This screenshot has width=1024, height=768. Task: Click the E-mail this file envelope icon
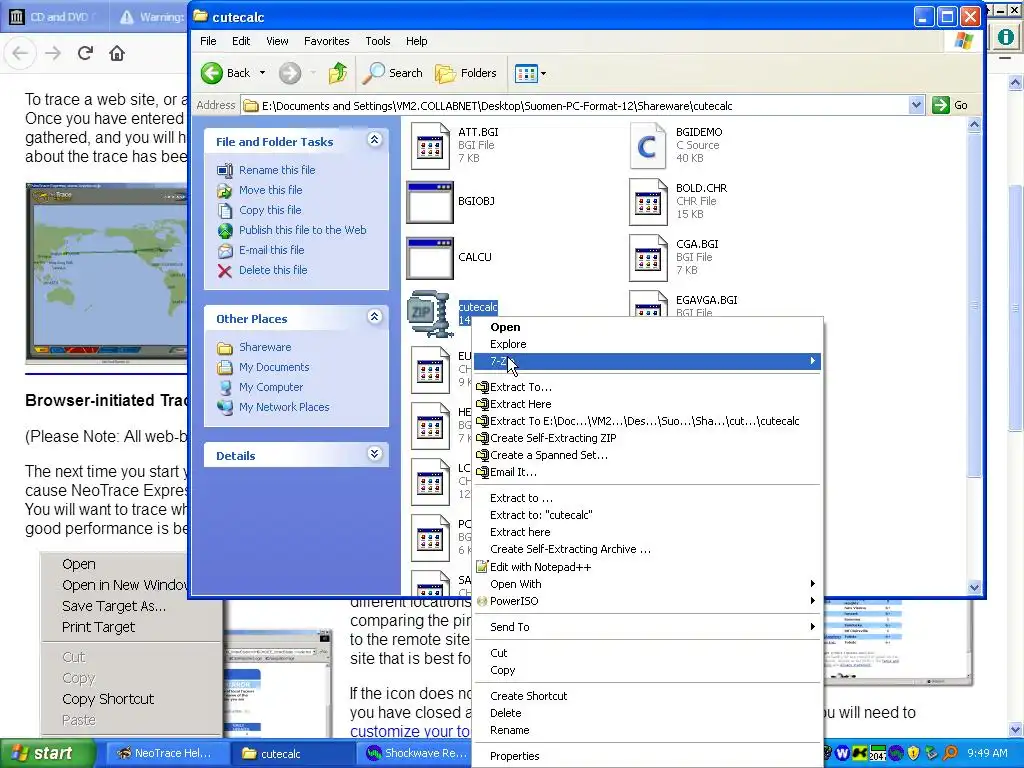point(225,251)
